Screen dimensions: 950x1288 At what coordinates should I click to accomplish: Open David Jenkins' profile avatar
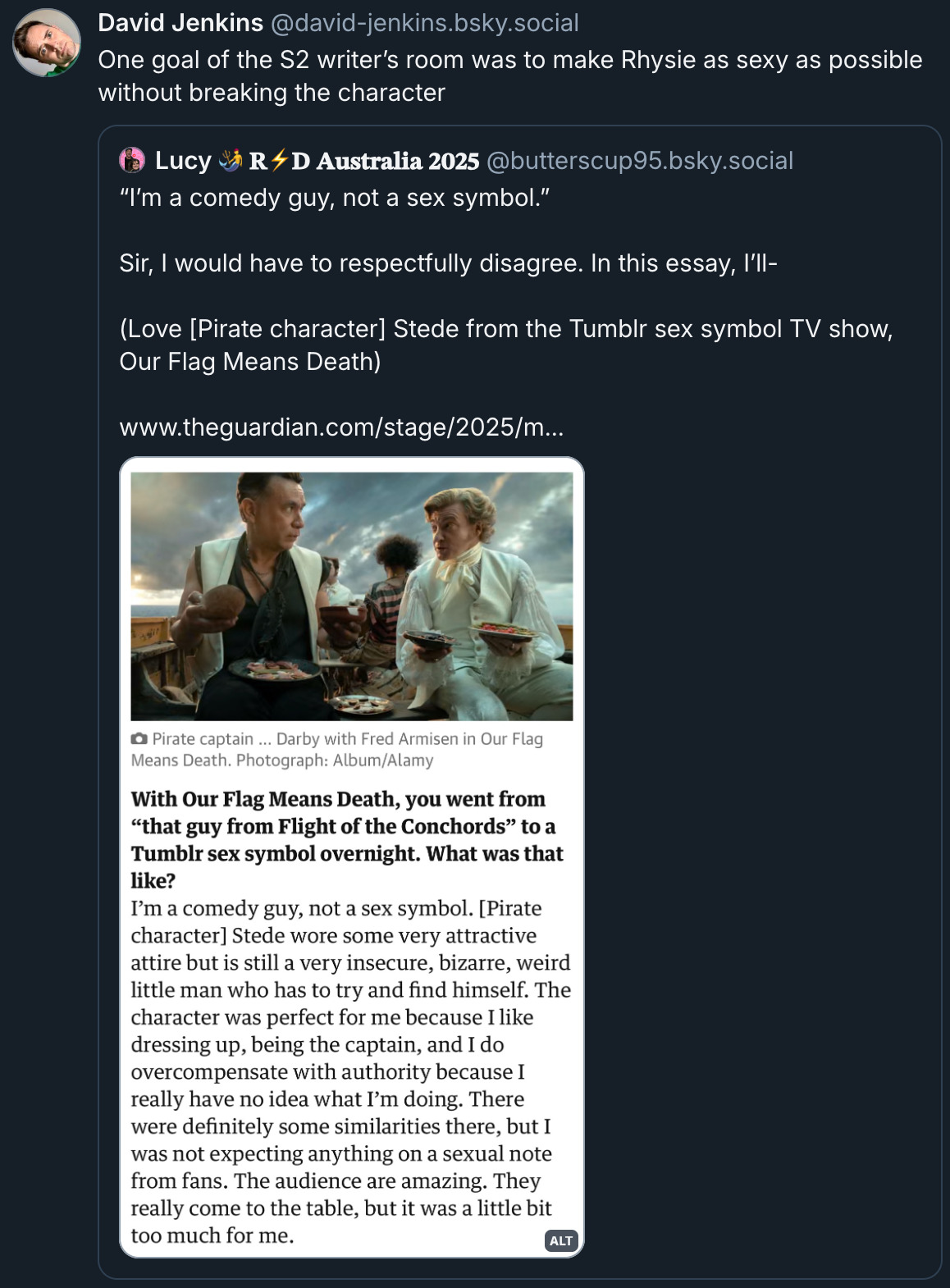pos(47,43)
